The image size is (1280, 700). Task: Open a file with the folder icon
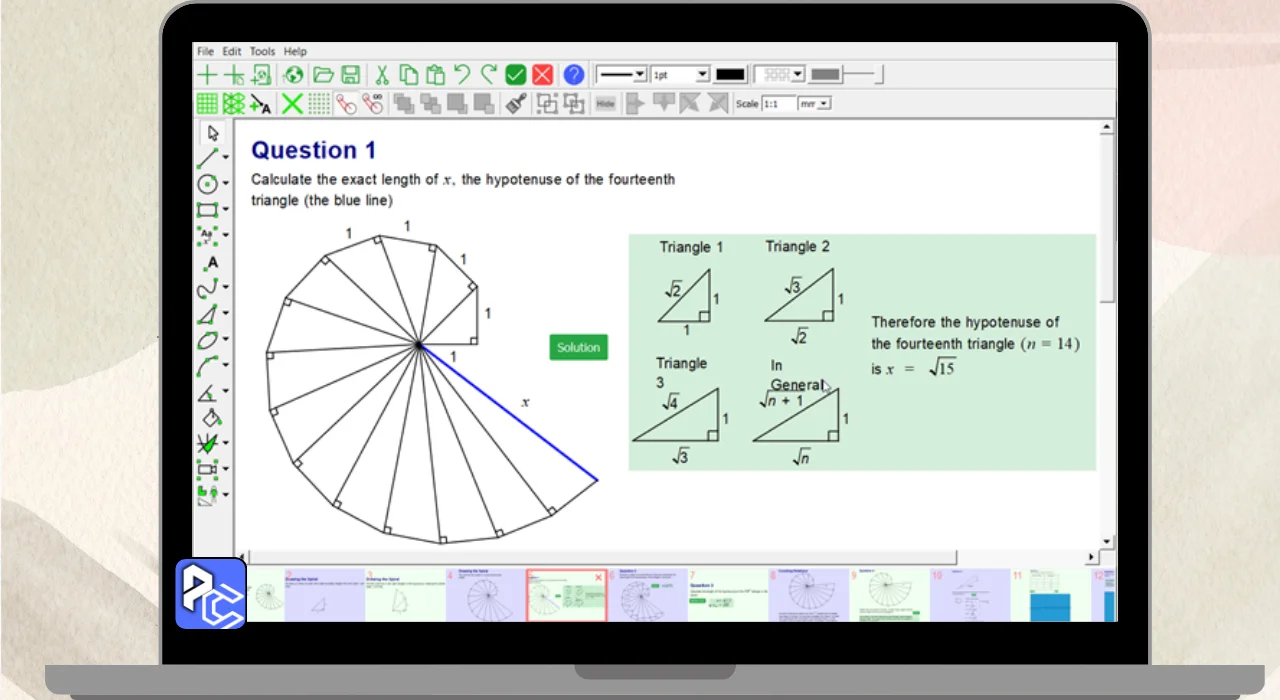[322, 74]
